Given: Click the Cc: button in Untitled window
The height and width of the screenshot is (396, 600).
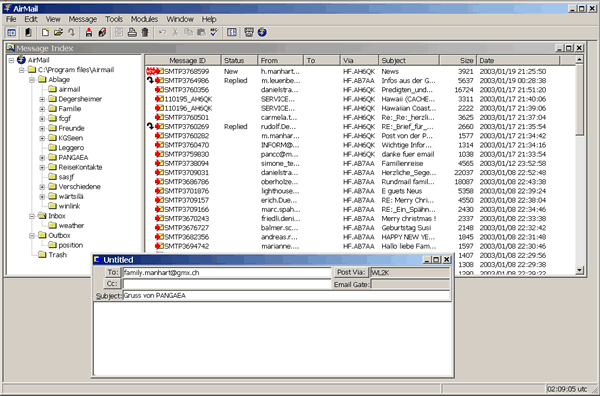Looking at the screenshot, I should 112,284.
